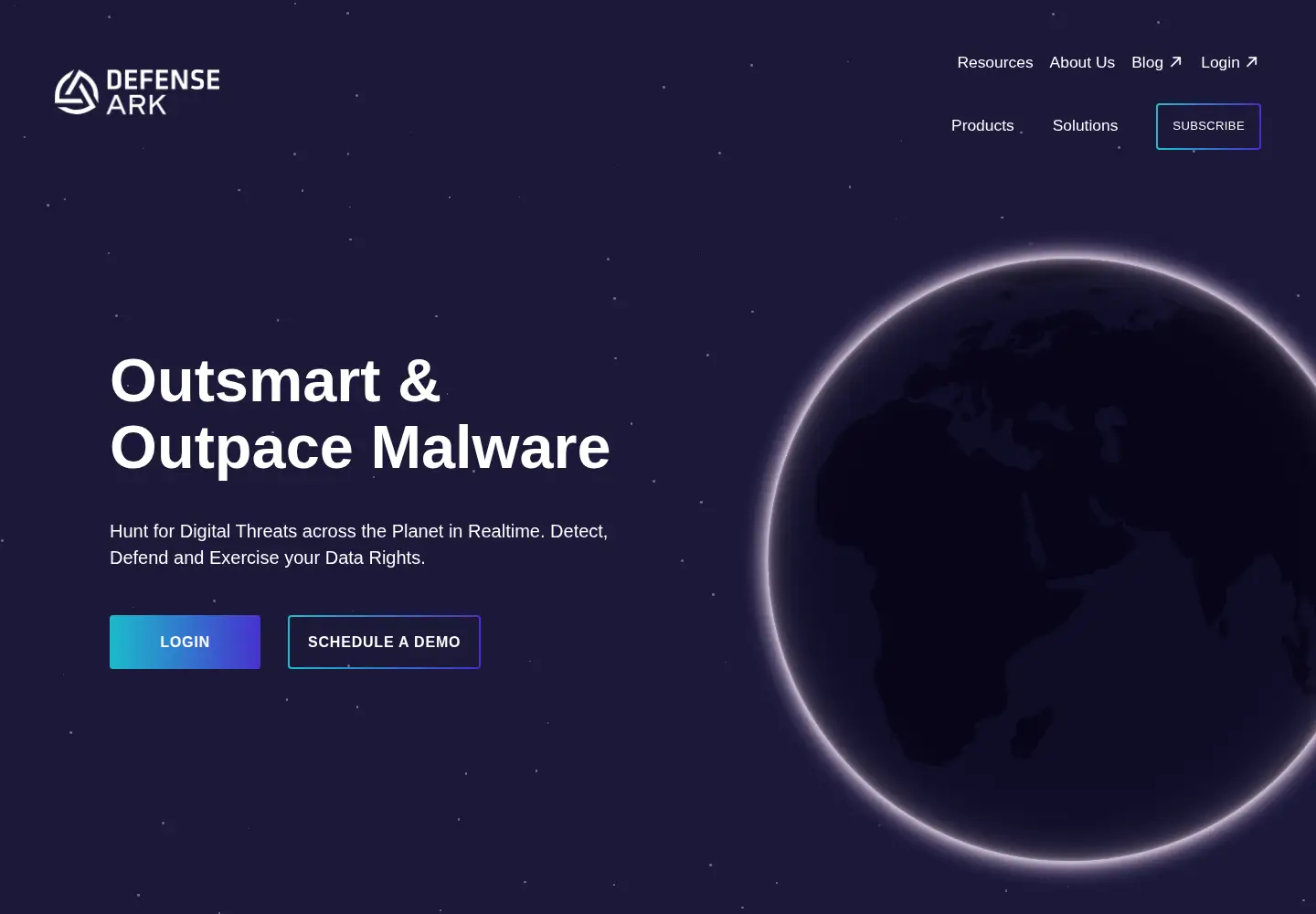This screenshot has width=1316, height=914.
Task: Click the gradient LOGIN button
Action: tap(185, 642)
